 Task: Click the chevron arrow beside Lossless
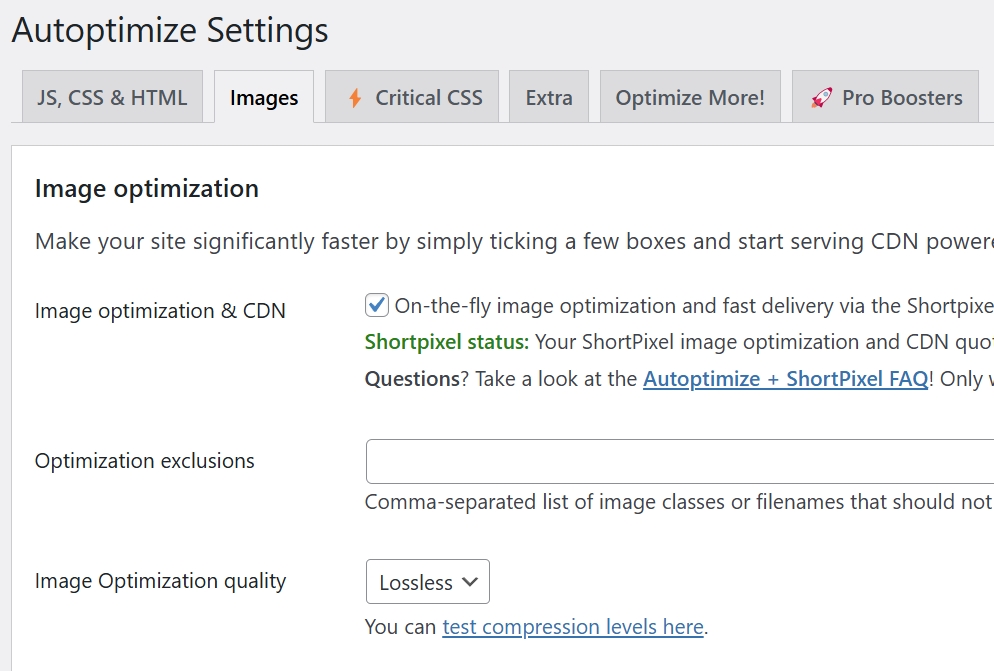(x=470, y=582)
